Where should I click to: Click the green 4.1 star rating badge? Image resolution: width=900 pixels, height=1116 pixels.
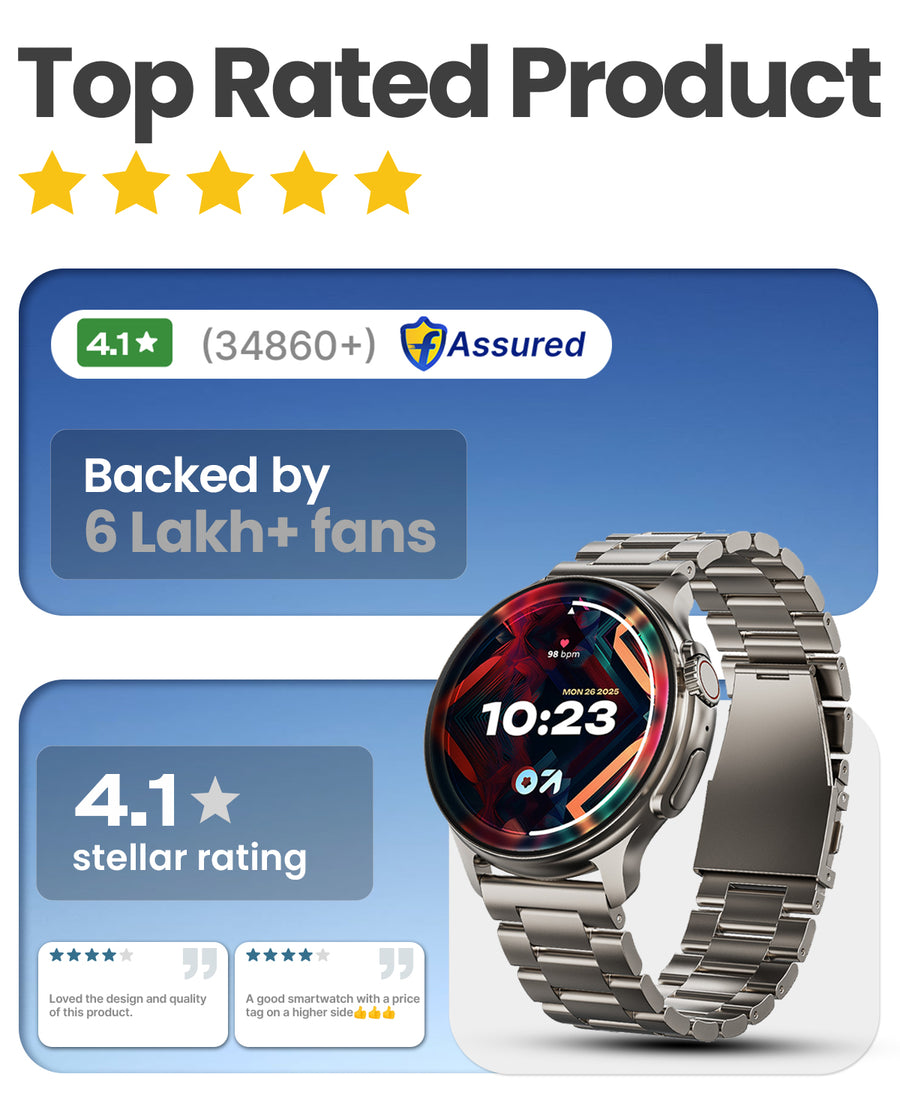(x=125, y=343)
